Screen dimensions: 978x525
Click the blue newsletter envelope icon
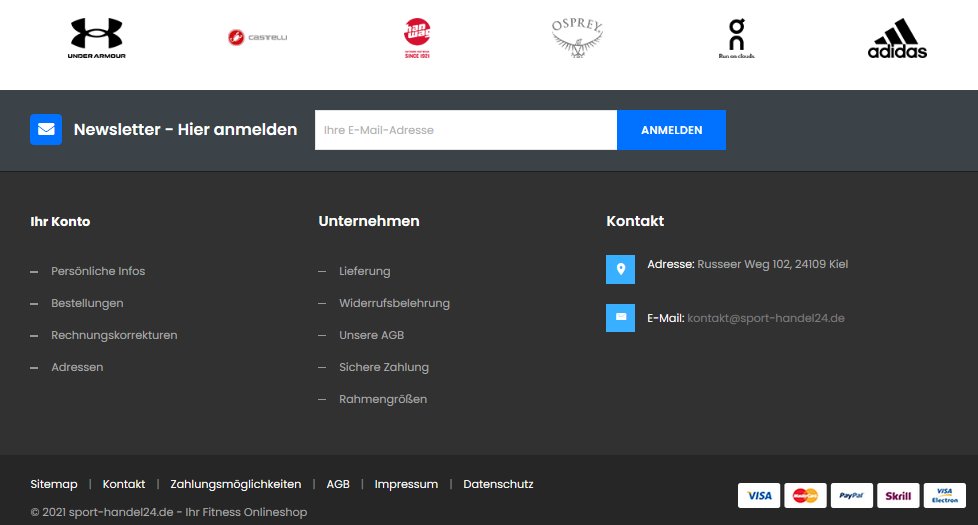click(46, 130)
